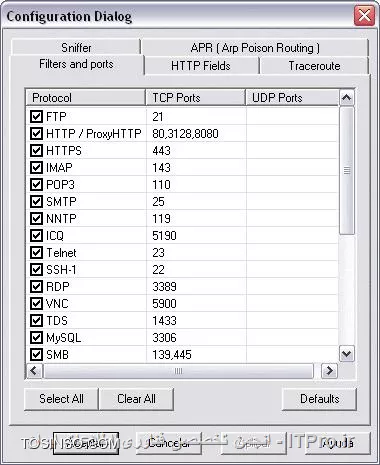Click the Clear All button
This screenshot has height=465, width=380.
tap(136, 399)
